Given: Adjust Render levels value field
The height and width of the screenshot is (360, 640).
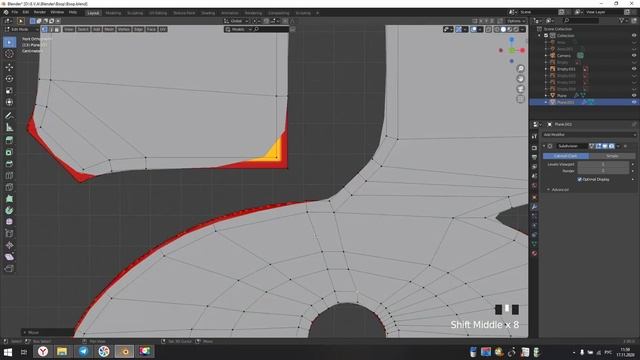Looking at the screenshot, I should coord(603,171).
